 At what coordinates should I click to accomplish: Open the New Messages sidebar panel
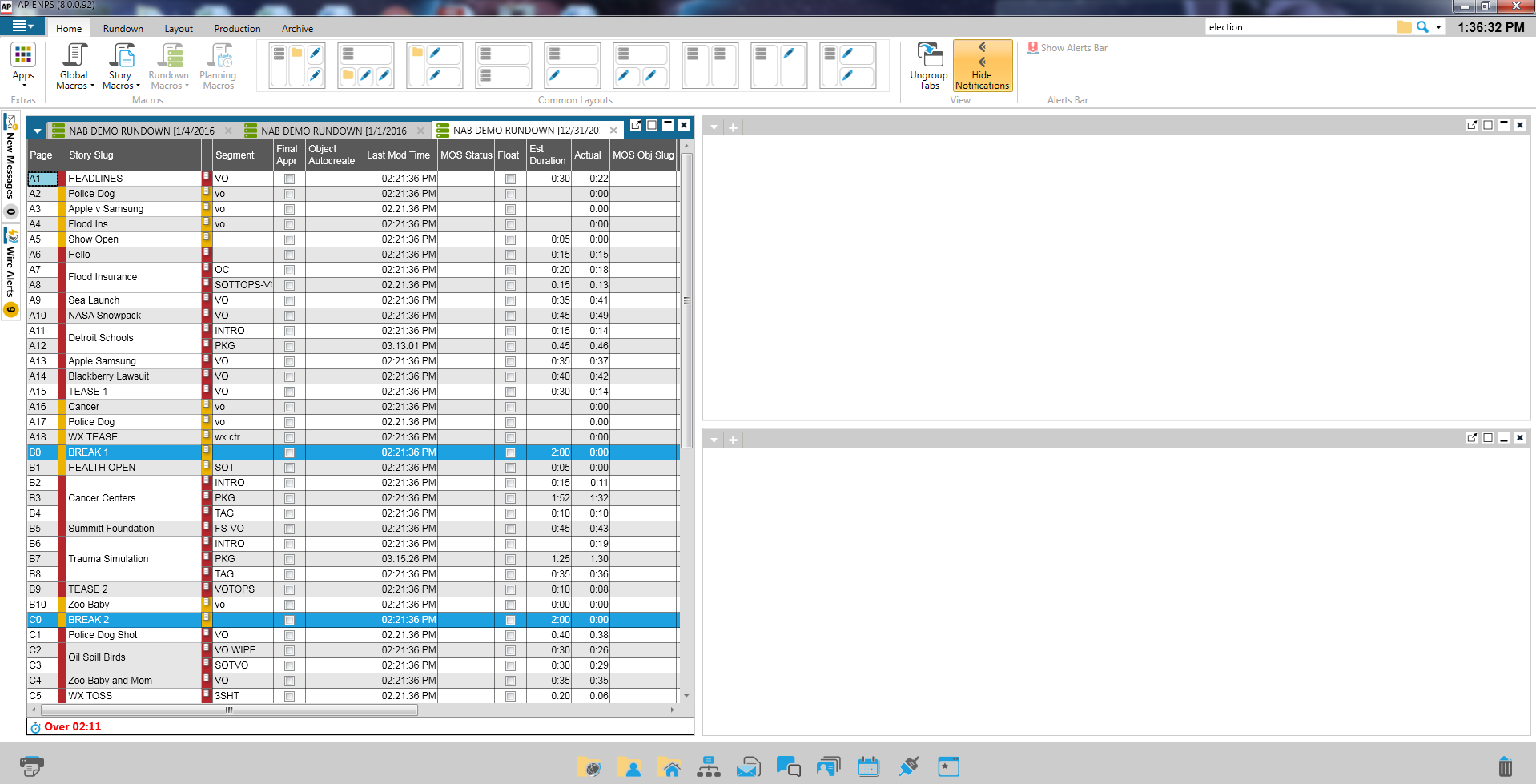tap(10, 166)
